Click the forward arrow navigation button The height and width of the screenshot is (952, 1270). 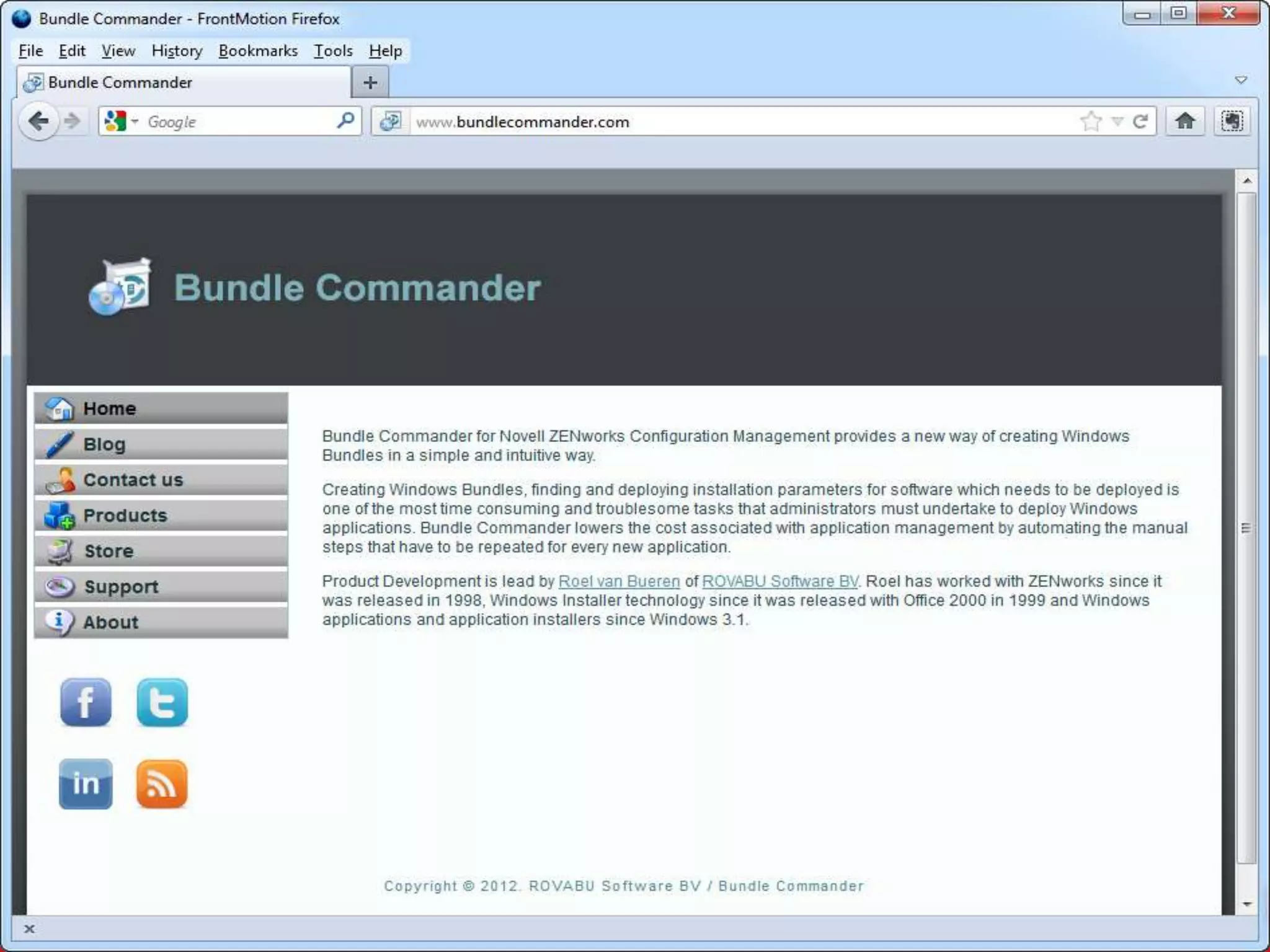[x=73, y=121]
